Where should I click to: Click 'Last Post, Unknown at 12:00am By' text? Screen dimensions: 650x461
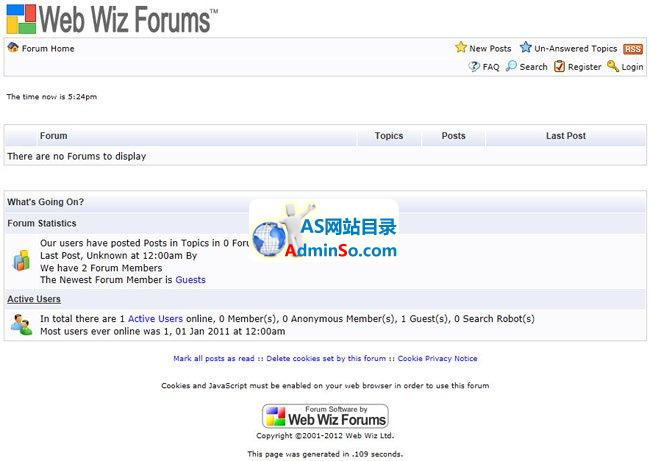(x=119, y=255)
